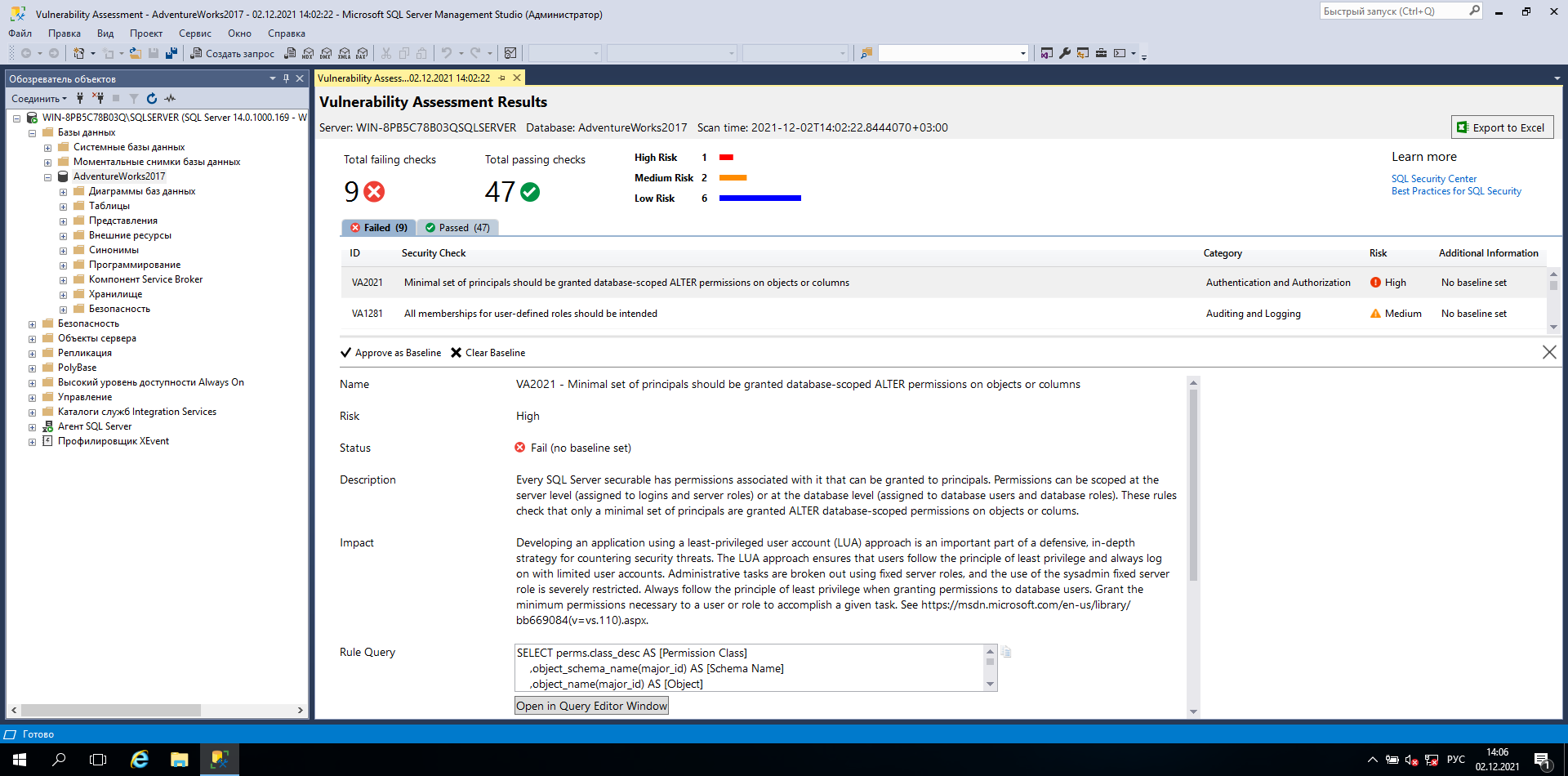Viewport: 1568px width, 776px height.
Task: Click the Registered Servers toolbar icon
Action: coord(1083,53)
